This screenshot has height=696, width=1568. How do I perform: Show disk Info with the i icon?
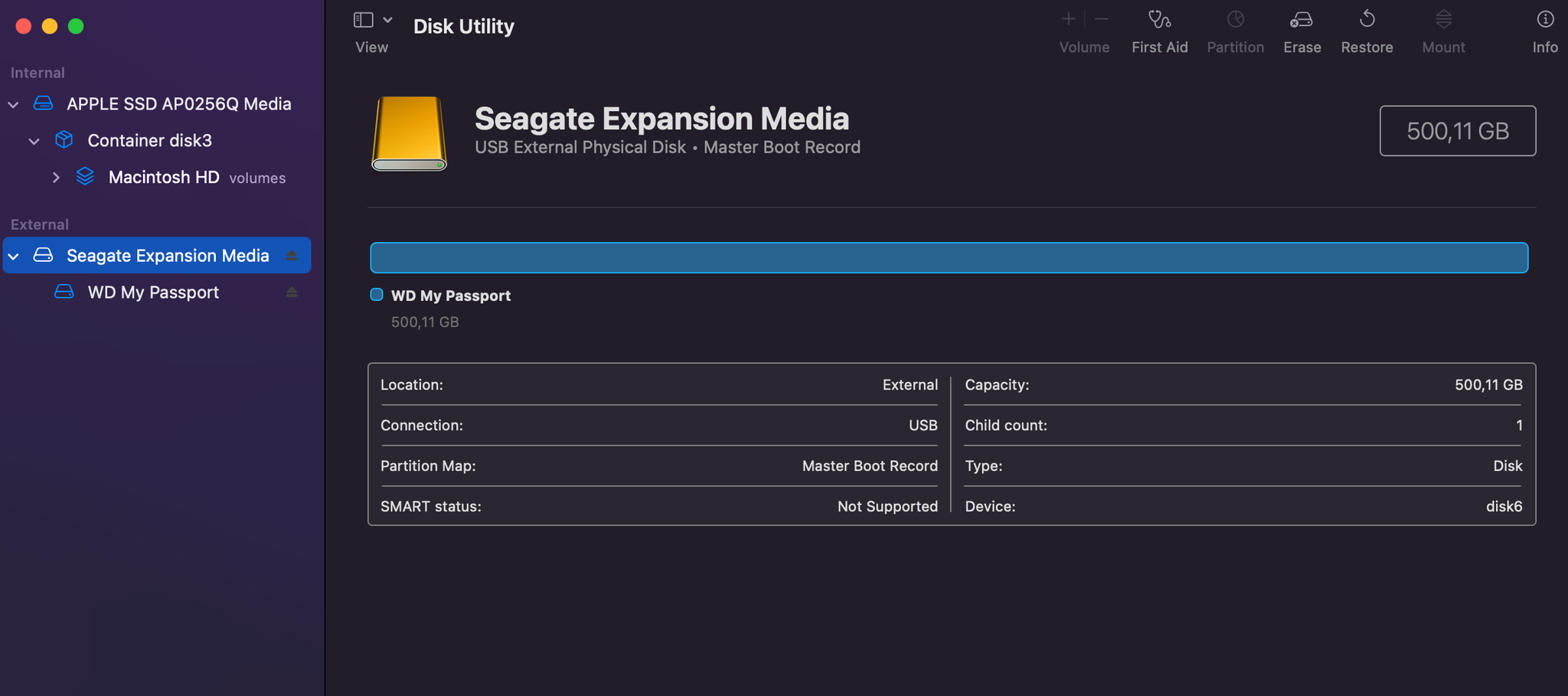click(1545, 19)
